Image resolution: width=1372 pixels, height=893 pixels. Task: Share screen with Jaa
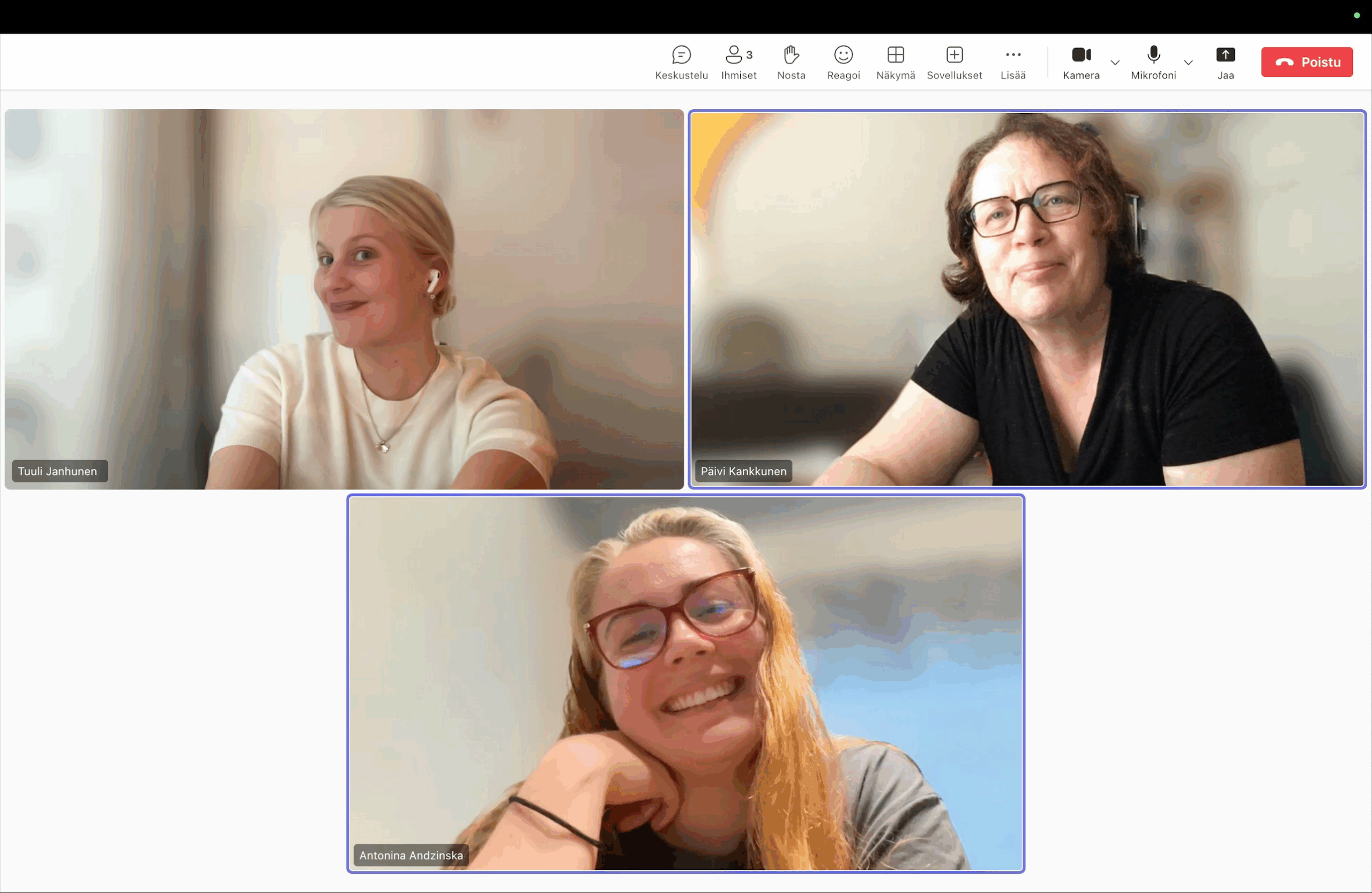1225,62
